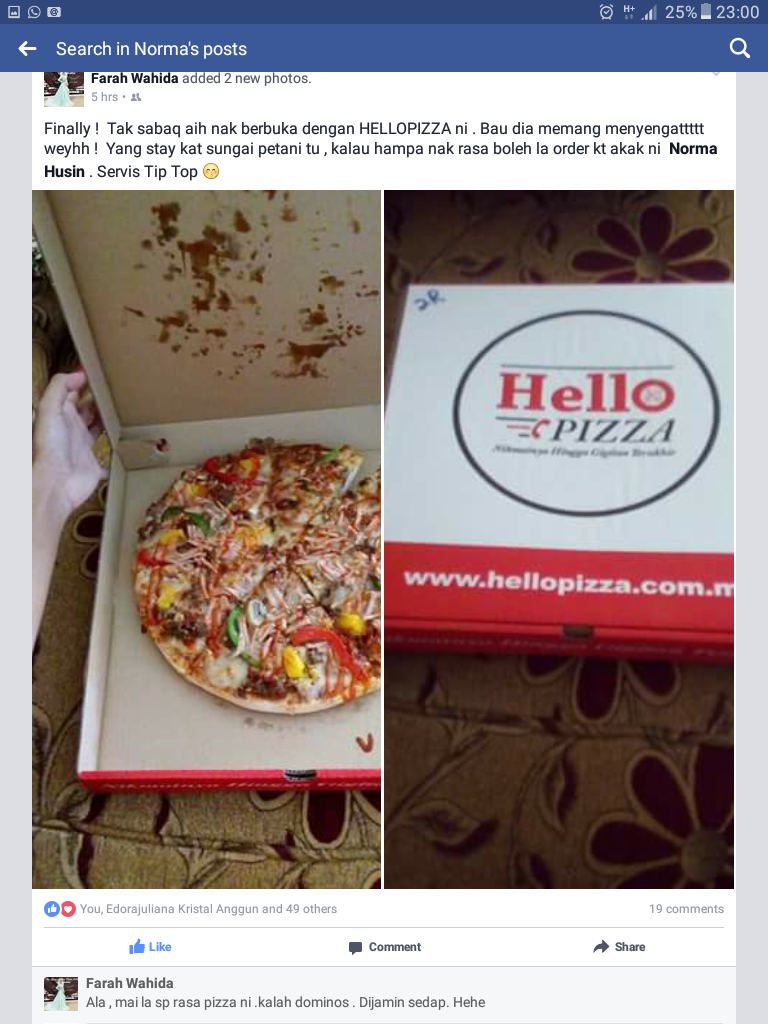This screenshot has width=768, height=1024.
Task: Tap the Like button label
Action: [160, 947]
